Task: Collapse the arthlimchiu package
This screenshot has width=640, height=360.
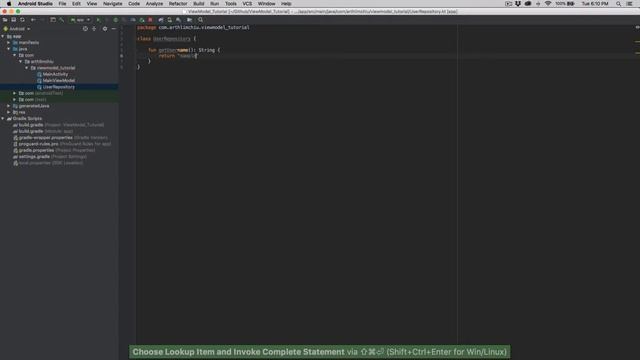Action: click(20, 62)
